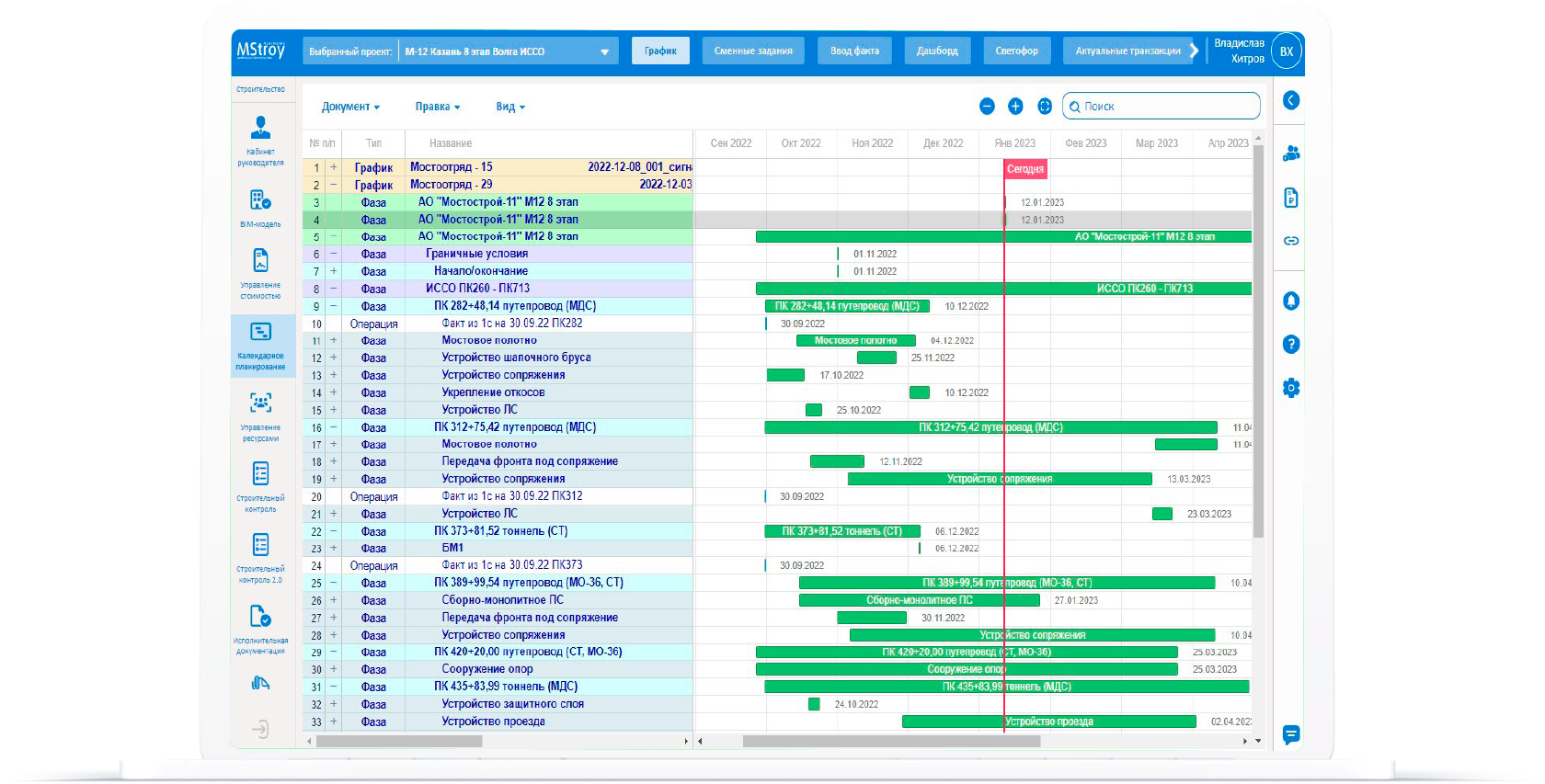Switch to the График tab
The width and height of the screenshot is (1545, 784).
coord(660,51)
